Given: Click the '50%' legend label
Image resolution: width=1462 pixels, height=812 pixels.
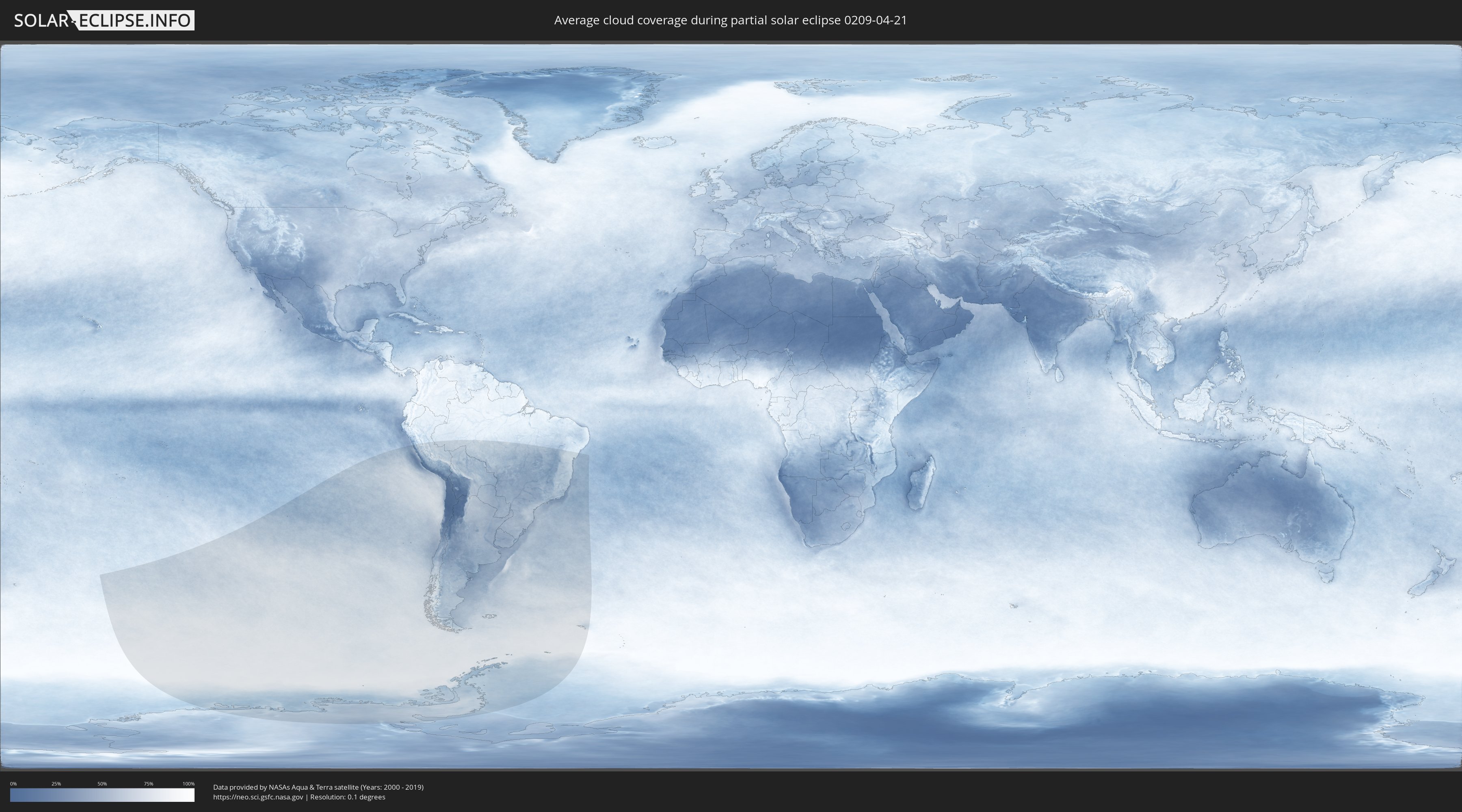Looking at the screenshot, I should [x=102, y=784].
